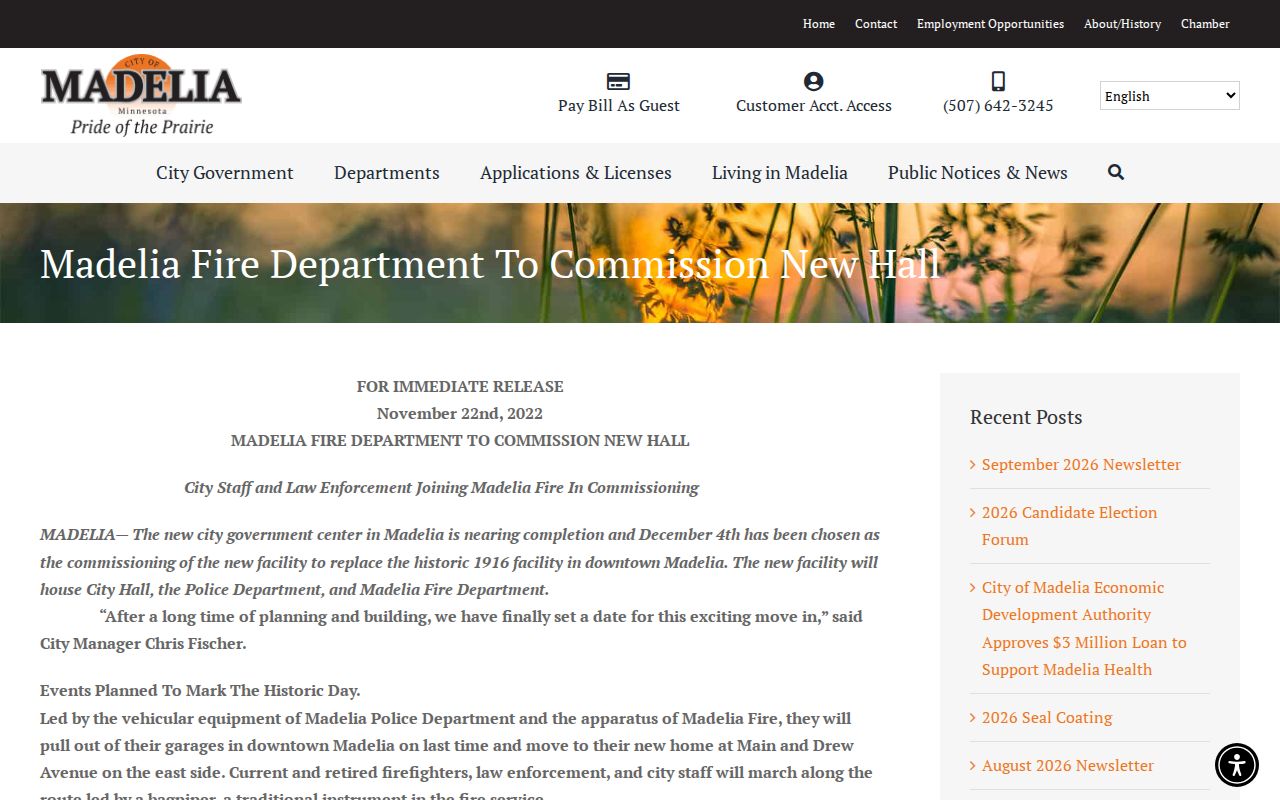Click chevron beside 2026 Seal Coating
The width and height of the screenshot is (1280, 800).
point(973,718)
